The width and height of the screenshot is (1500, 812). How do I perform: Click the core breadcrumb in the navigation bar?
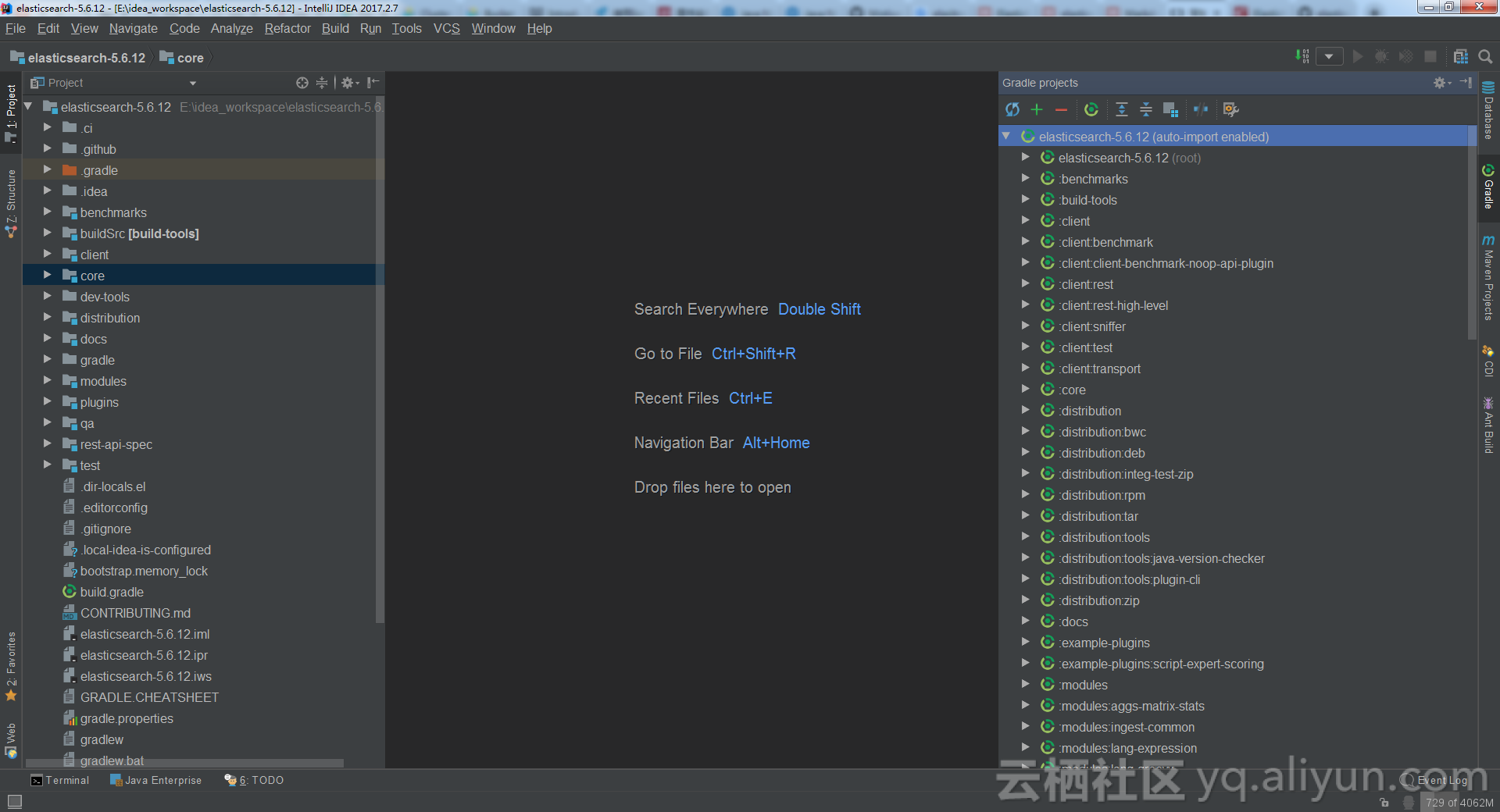tap(182, 58)
